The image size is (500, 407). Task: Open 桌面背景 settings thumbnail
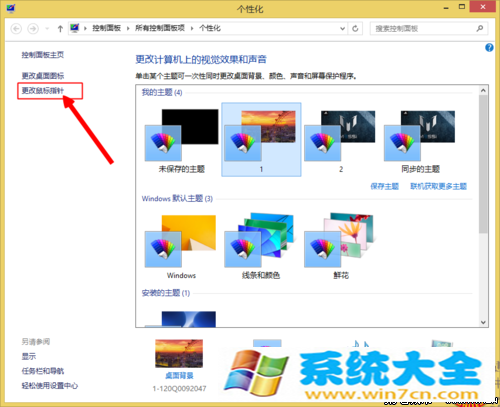(x=179, y=353)
